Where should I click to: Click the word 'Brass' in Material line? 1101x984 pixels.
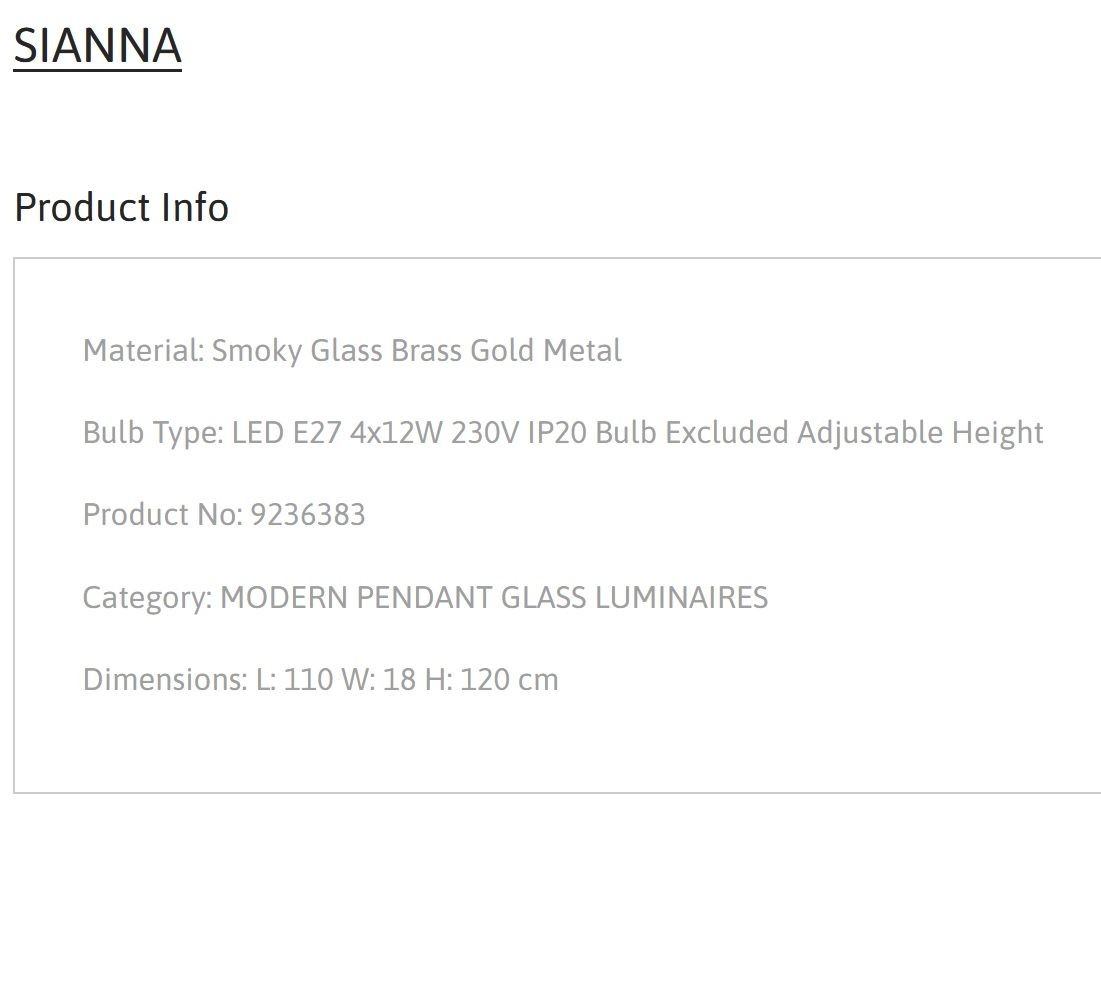(x=426, y=350)
